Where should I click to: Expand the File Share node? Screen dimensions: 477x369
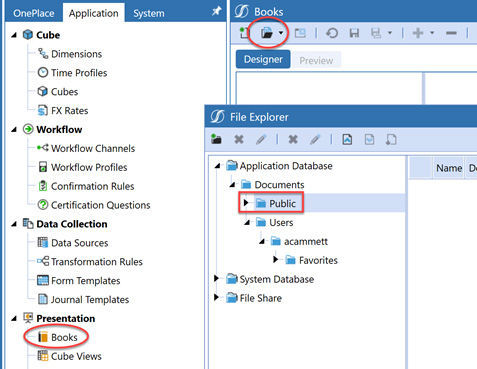click(x=216, y=297)
